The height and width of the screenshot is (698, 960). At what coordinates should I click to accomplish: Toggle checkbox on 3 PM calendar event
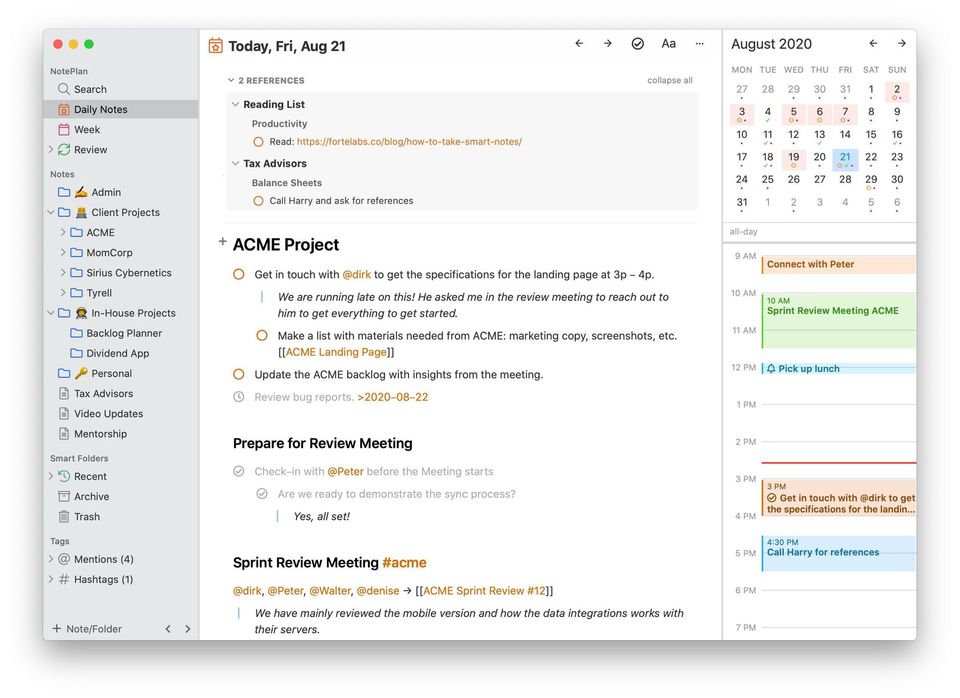click(x=772, y=498)
